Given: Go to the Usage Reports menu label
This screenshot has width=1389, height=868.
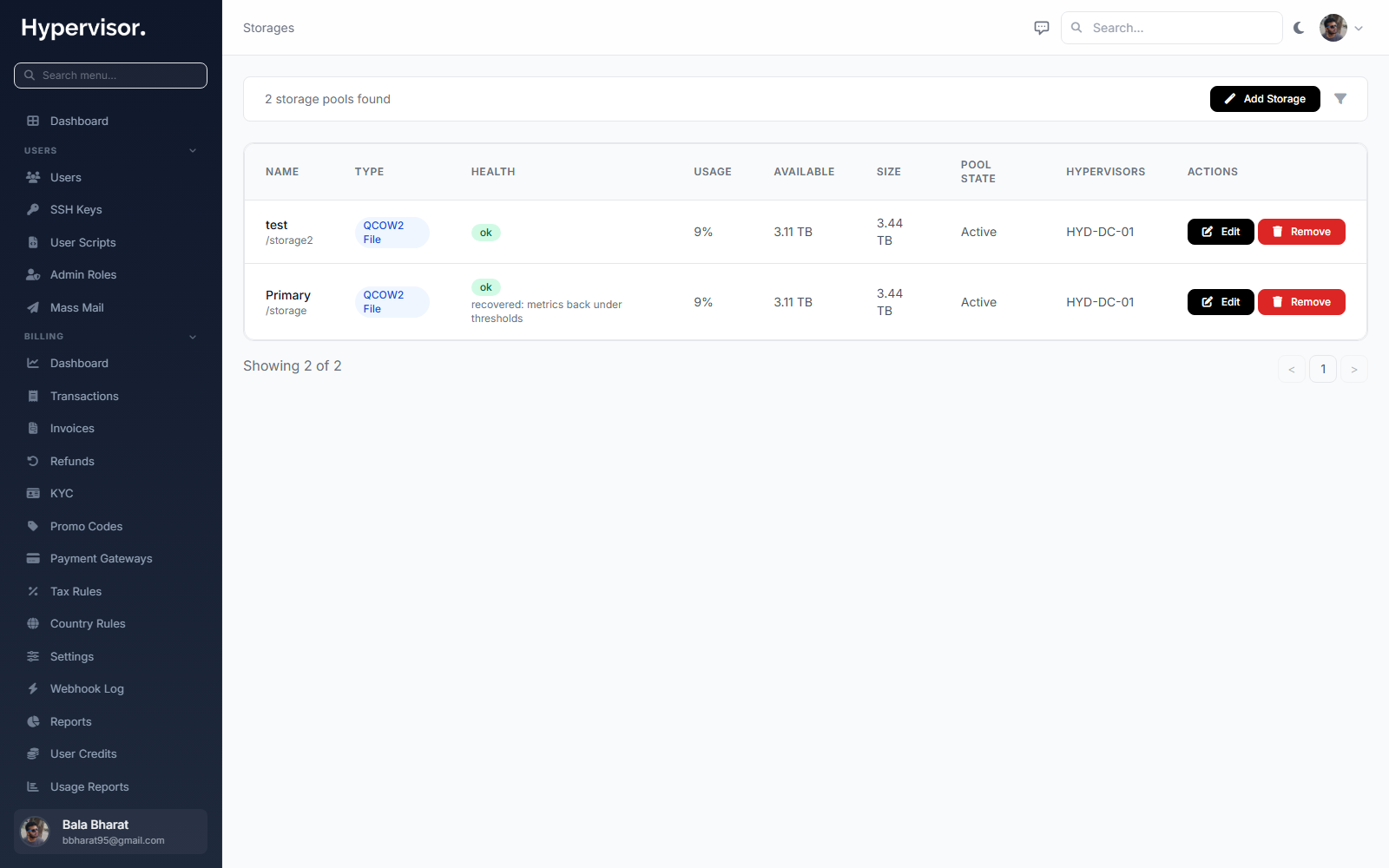Looking at the screenshot, I should tap(89, 786).
